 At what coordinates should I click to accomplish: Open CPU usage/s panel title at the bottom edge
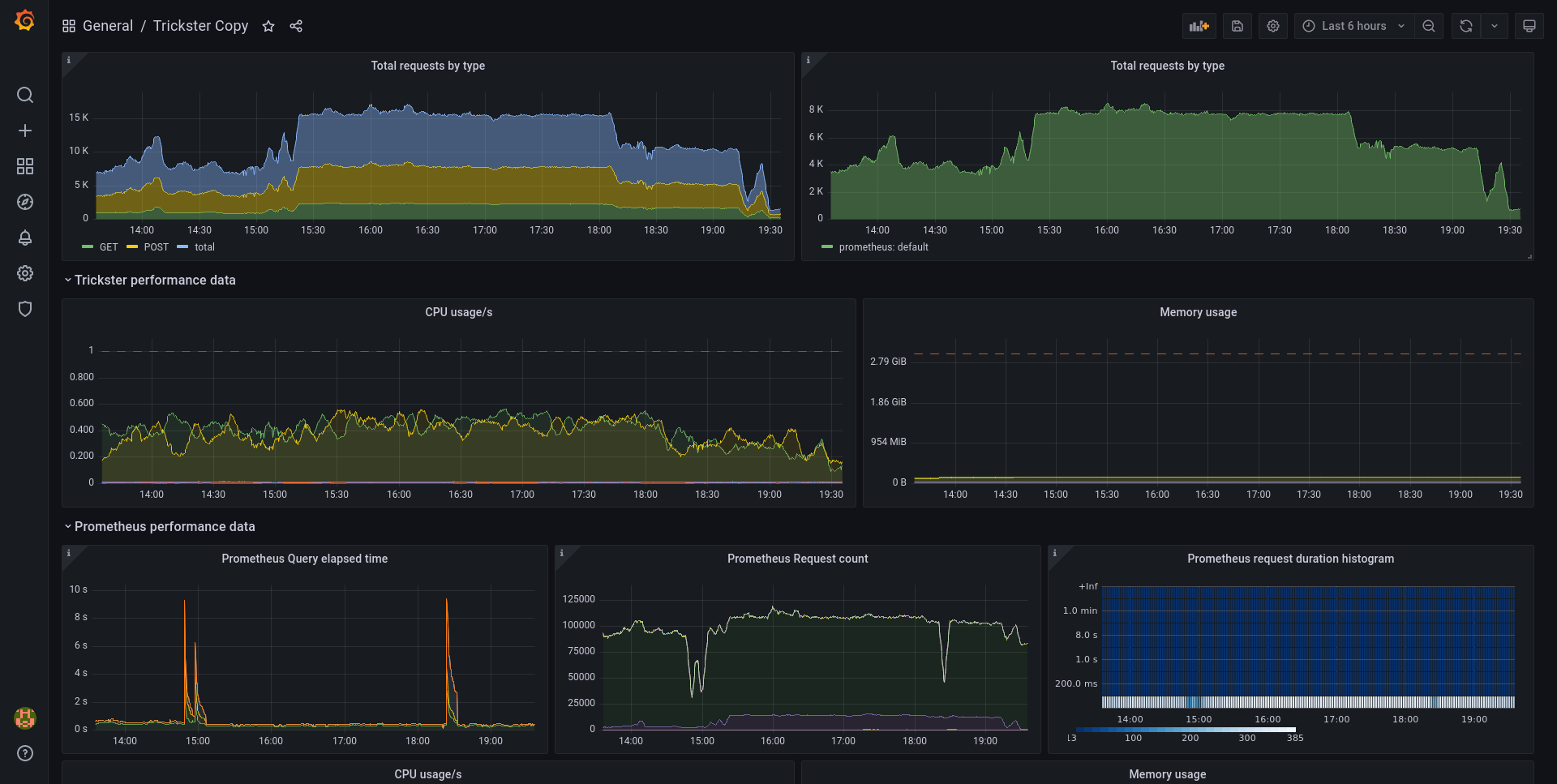click(x=428, y=774)
